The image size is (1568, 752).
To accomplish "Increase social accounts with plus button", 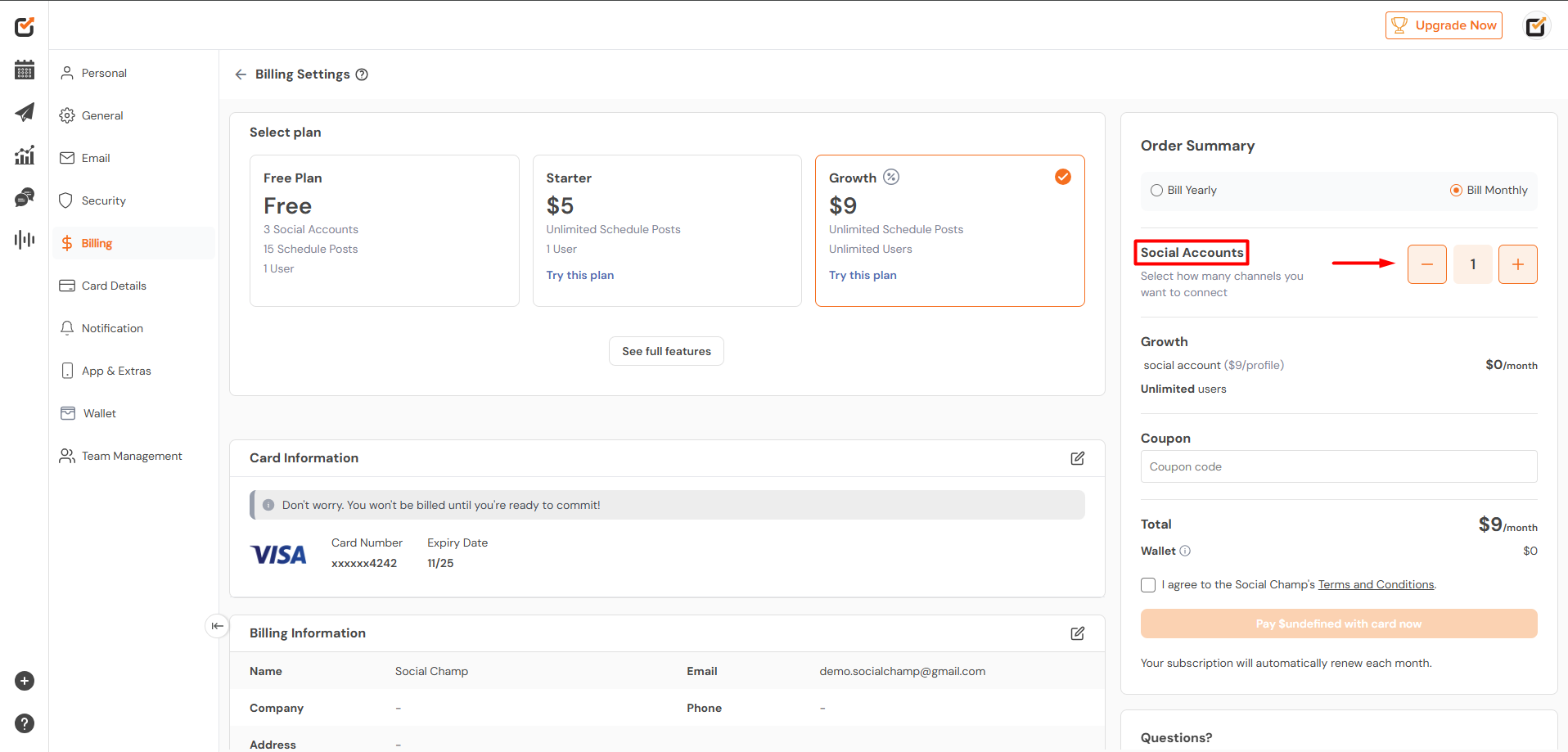I will [1518, 264].
